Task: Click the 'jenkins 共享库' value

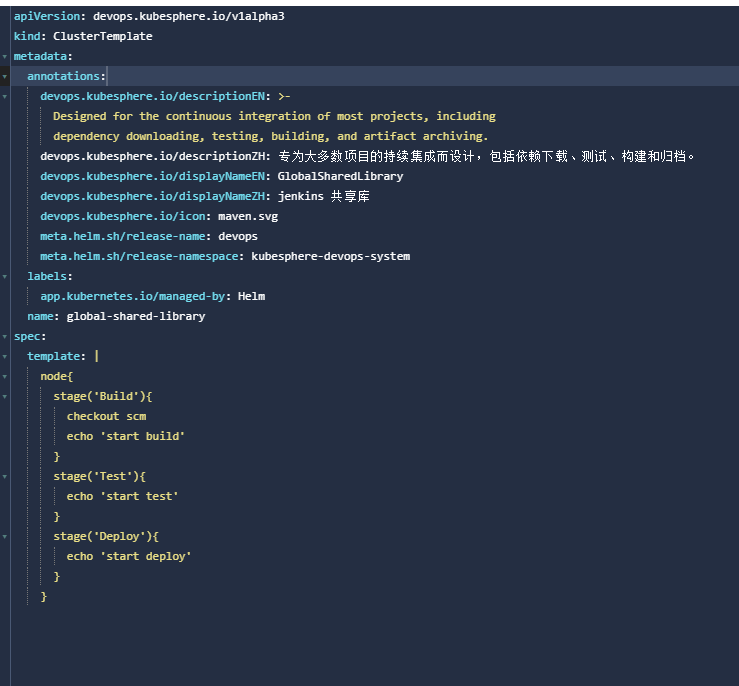Action: coord(324,196)
